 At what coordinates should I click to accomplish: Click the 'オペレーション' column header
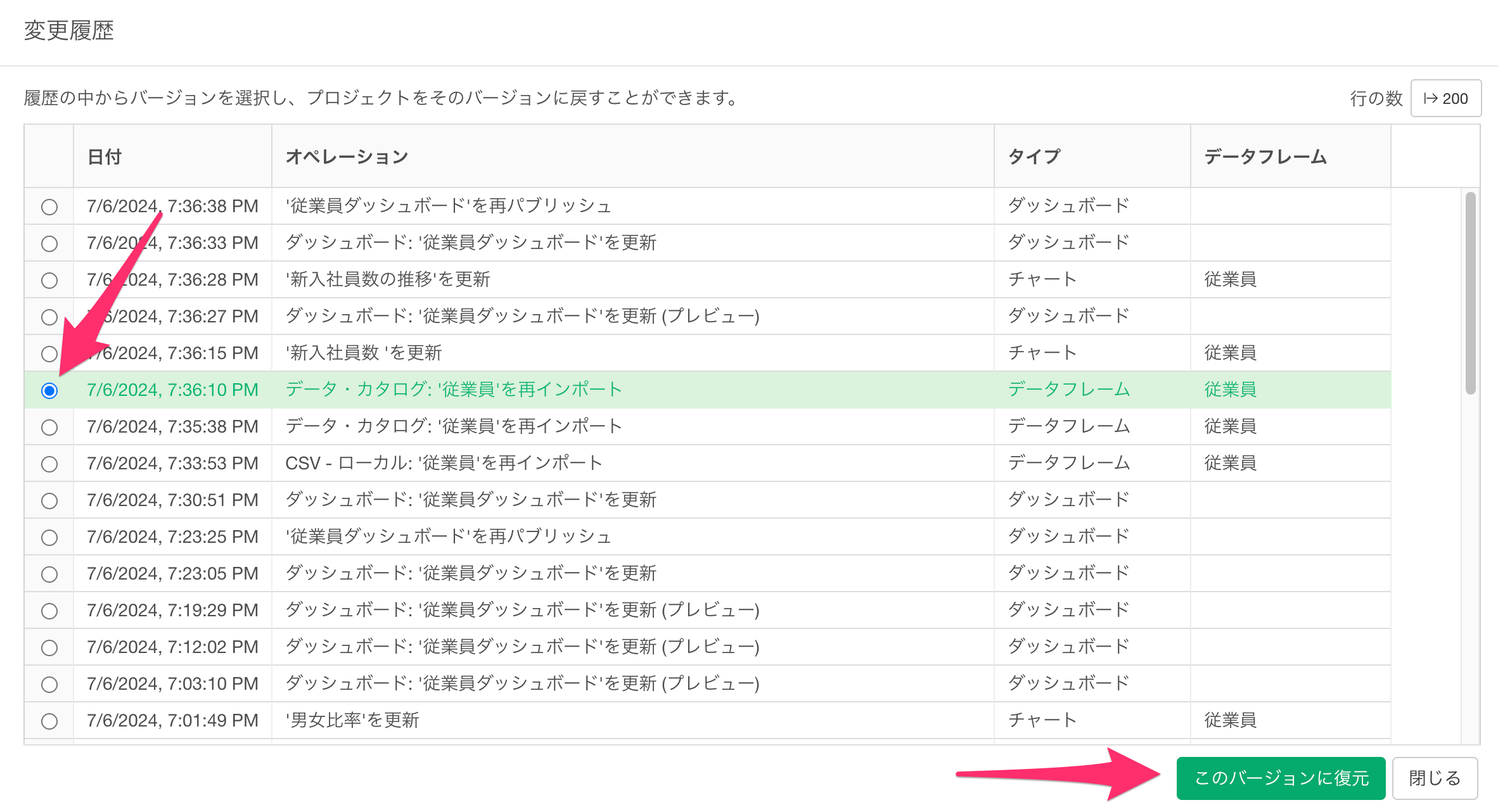(347, 156)
